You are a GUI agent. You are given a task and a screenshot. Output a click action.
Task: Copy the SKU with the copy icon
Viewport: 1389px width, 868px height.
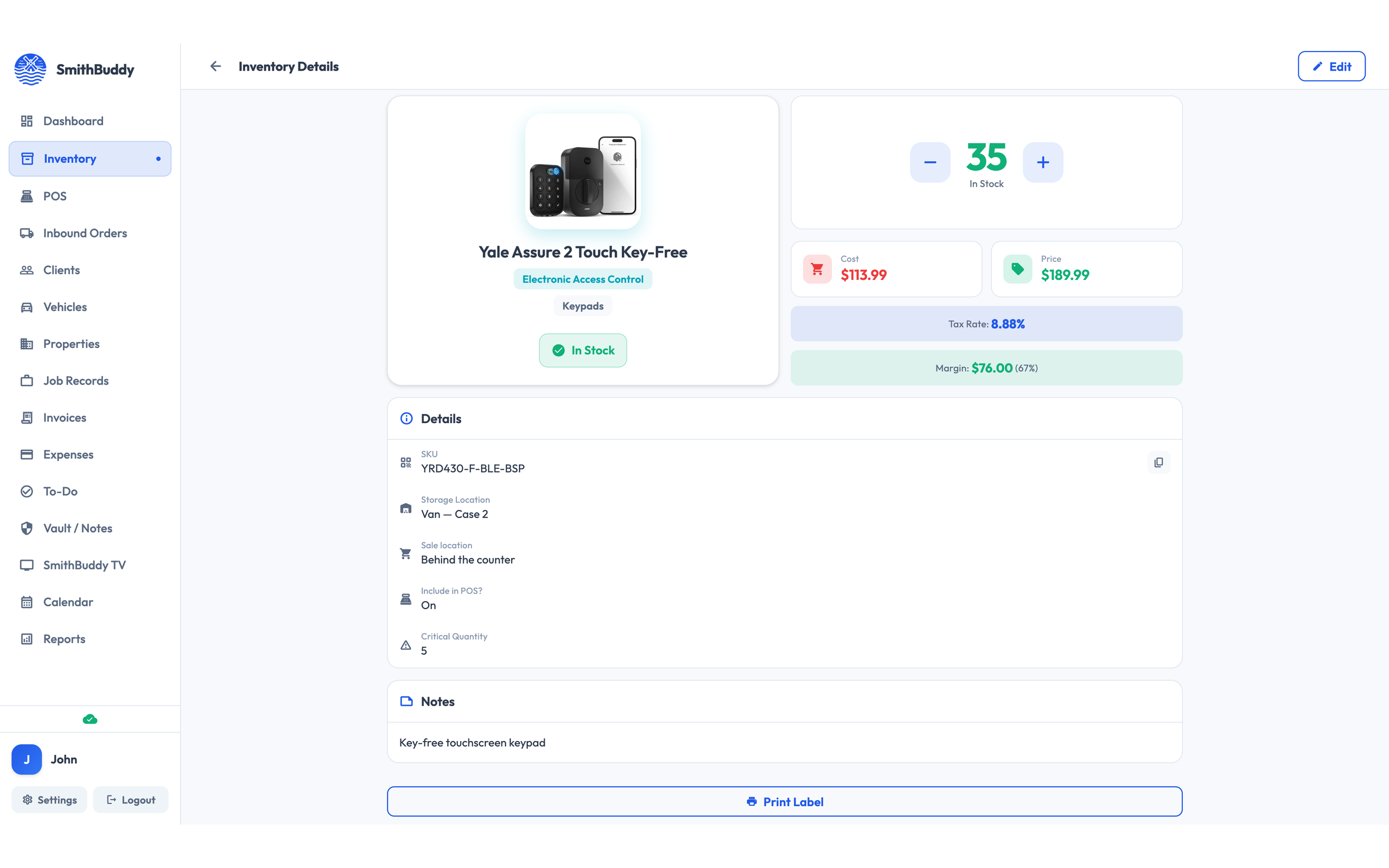(1158, 462)
